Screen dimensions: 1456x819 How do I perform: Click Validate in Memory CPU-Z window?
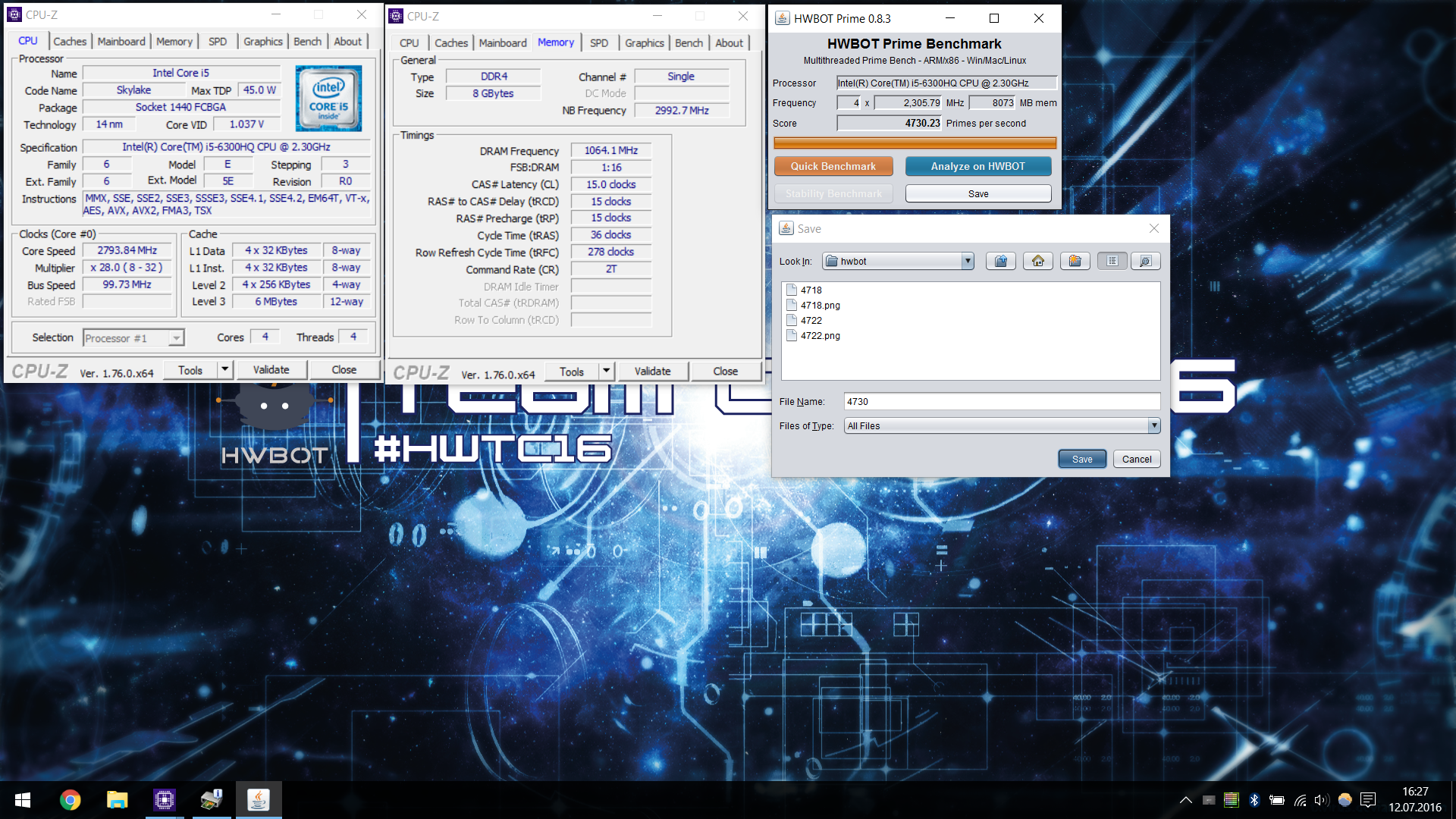[652, 372]
